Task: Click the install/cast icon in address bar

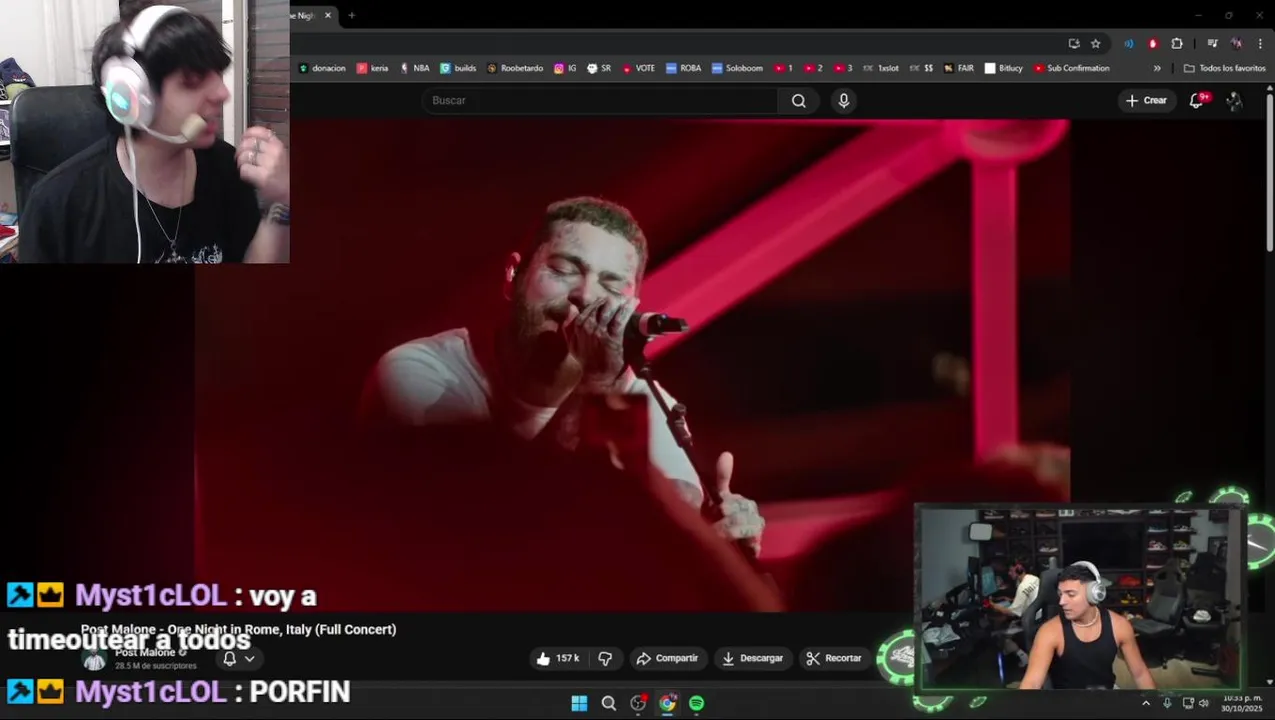Action: tap(1074, 43)
